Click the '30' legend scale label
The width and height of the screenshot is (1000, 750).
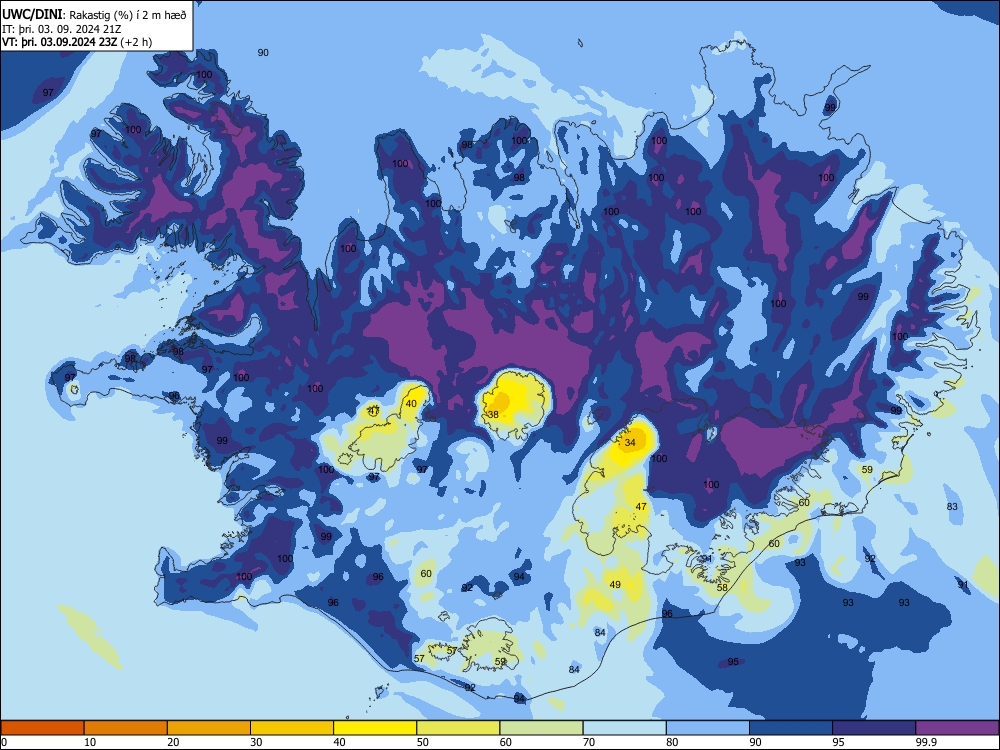[x=256, y=742]
